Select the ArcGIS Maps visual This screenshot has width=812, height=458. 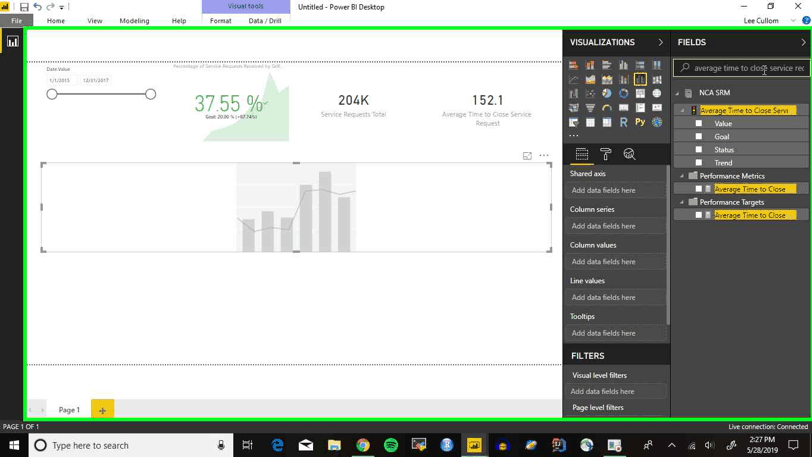[657, 122]
